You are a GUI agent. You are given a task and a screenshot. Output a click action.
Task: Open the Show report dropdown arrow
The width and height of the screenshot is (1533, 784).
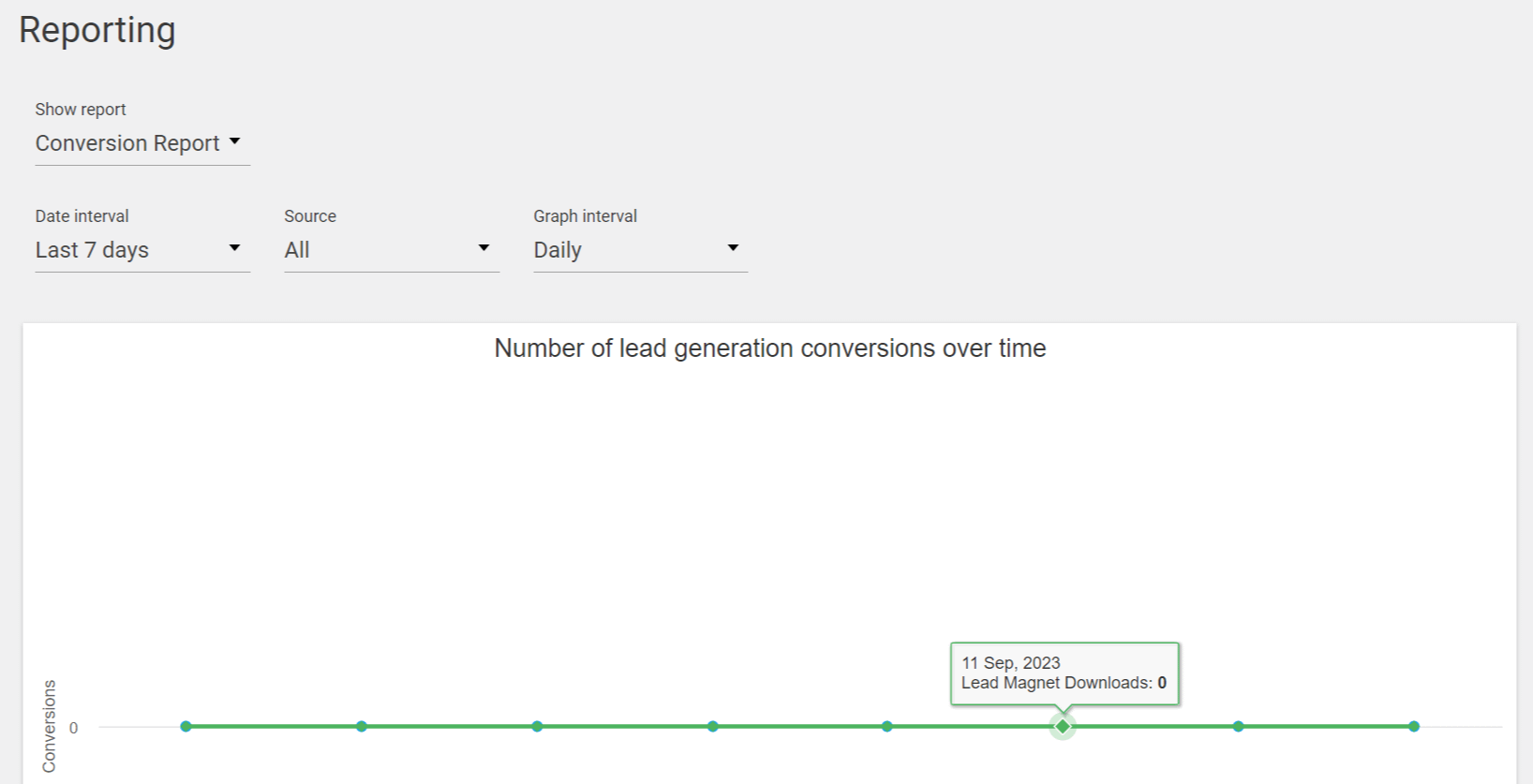click(x=234, y=141)
